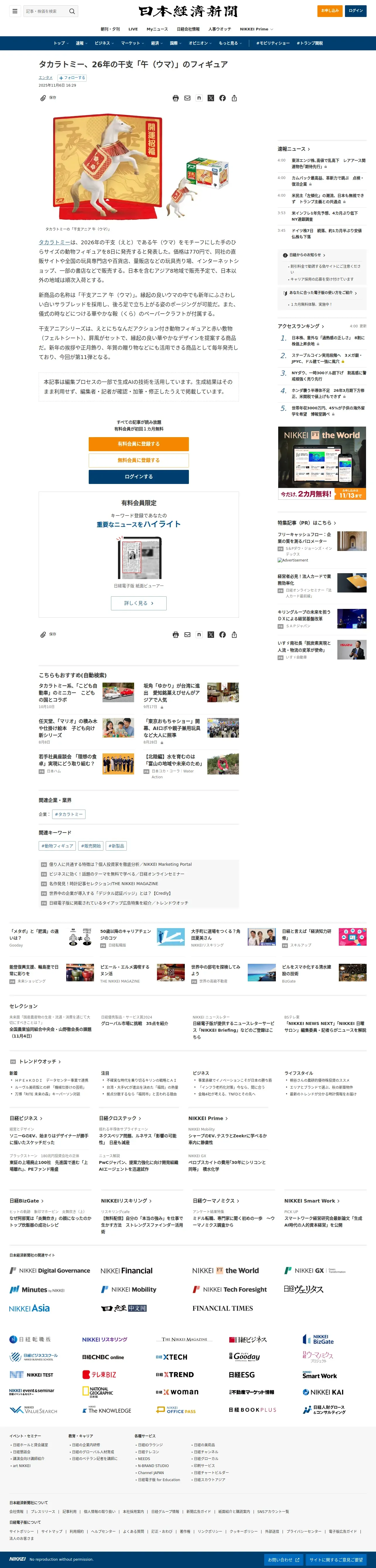Expand the オピニオン navigation dropdown

tap(200, 43)
